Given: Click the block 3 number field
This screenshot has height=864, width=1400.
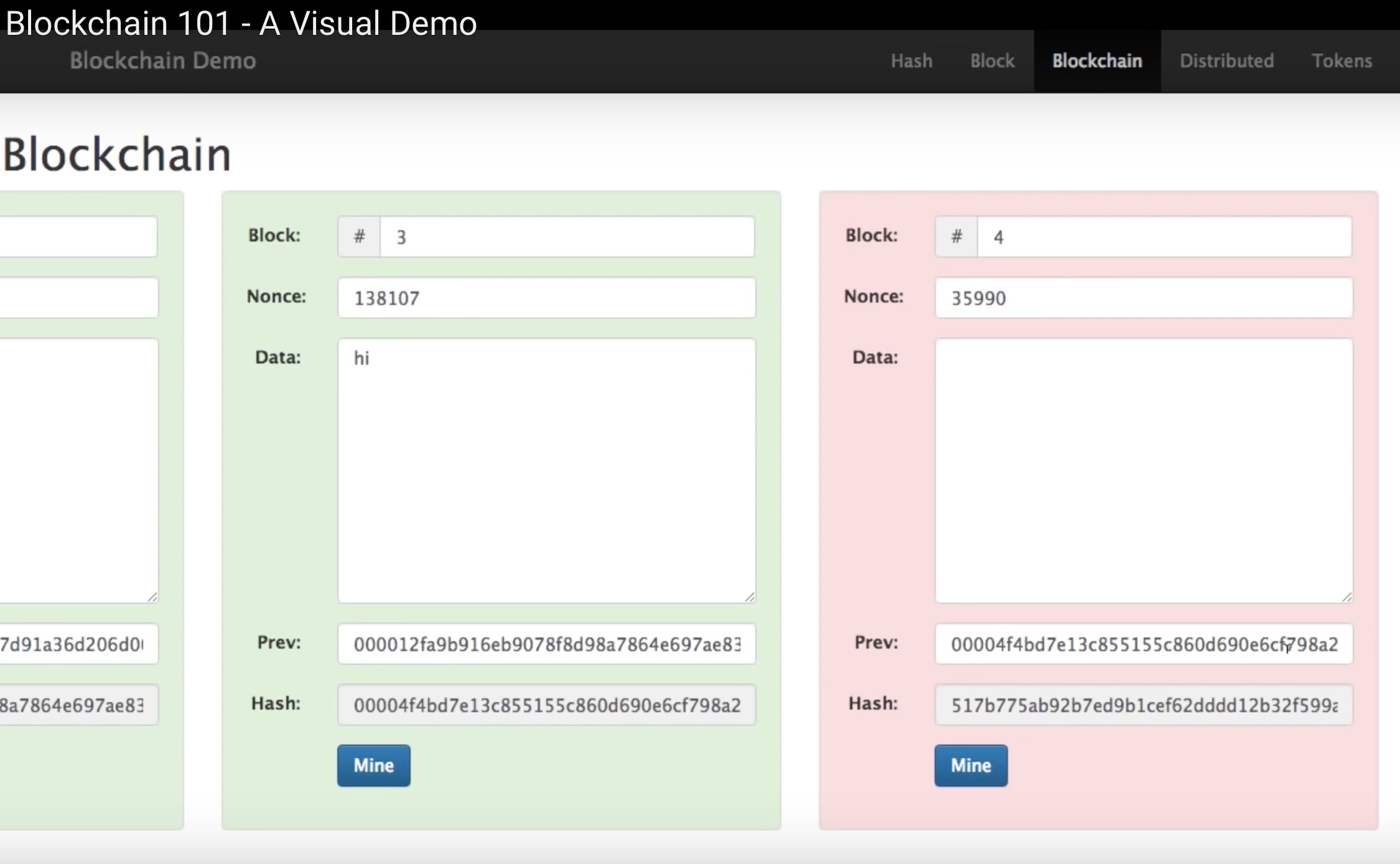Looking at the screenshot, I should click(x=566, y=237).
